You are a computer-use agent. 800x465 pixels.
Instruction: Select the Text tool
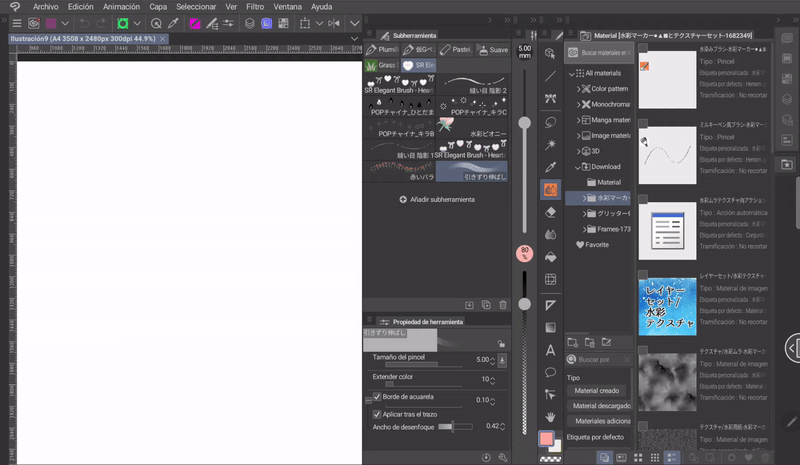pos(550,350)
